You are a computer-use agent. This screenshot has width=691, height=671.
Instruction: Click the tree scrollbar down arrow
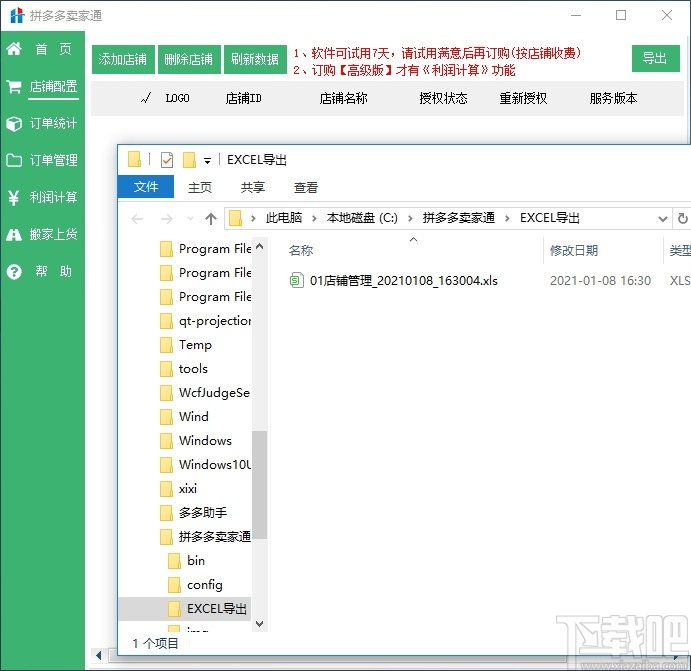[260, 623]
